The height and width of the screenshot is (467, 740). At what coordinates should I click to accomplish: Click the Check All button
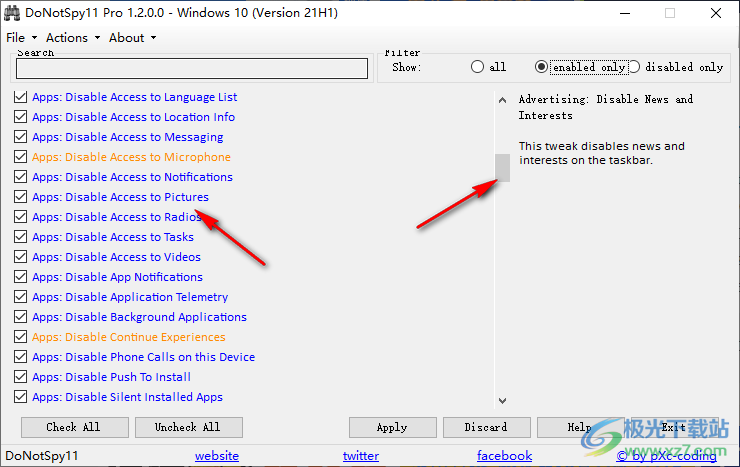pos(75,427)
